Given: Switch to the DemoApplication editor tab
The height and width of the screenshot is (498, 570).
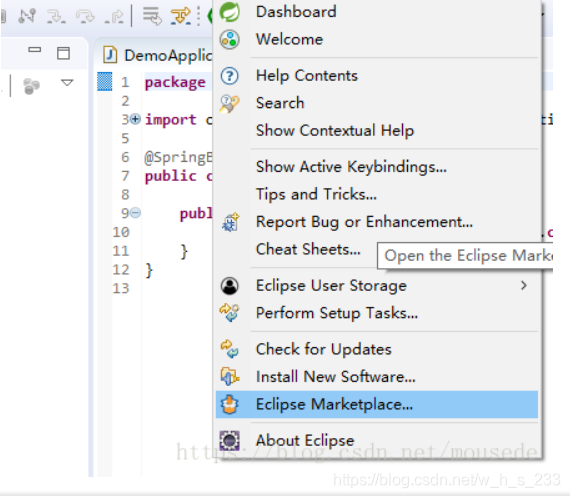Looking at the screenshot, I should [x=157, y=55].
